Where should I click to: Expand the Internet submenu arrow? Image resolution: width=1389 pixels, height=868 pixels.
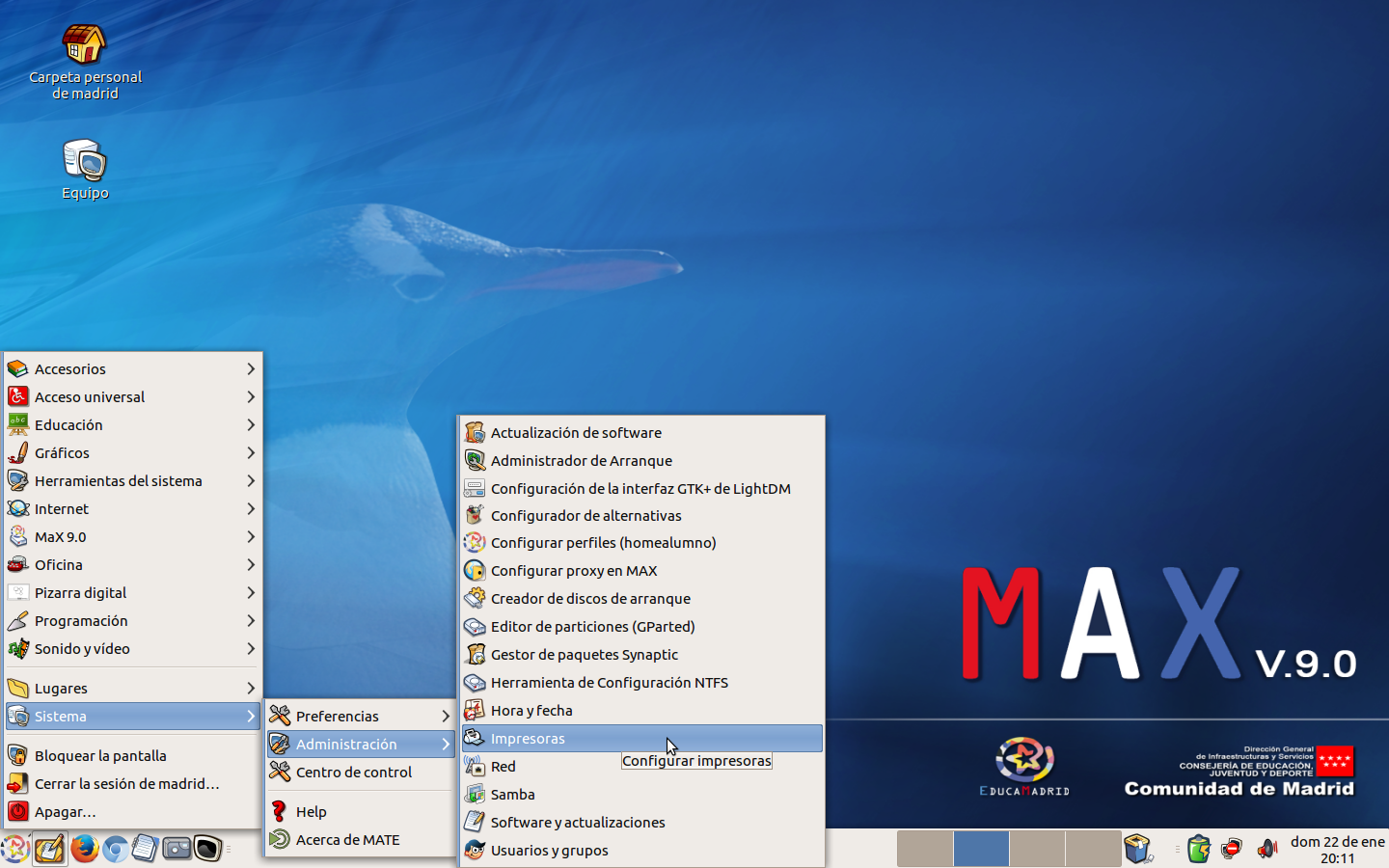(251, 509)
